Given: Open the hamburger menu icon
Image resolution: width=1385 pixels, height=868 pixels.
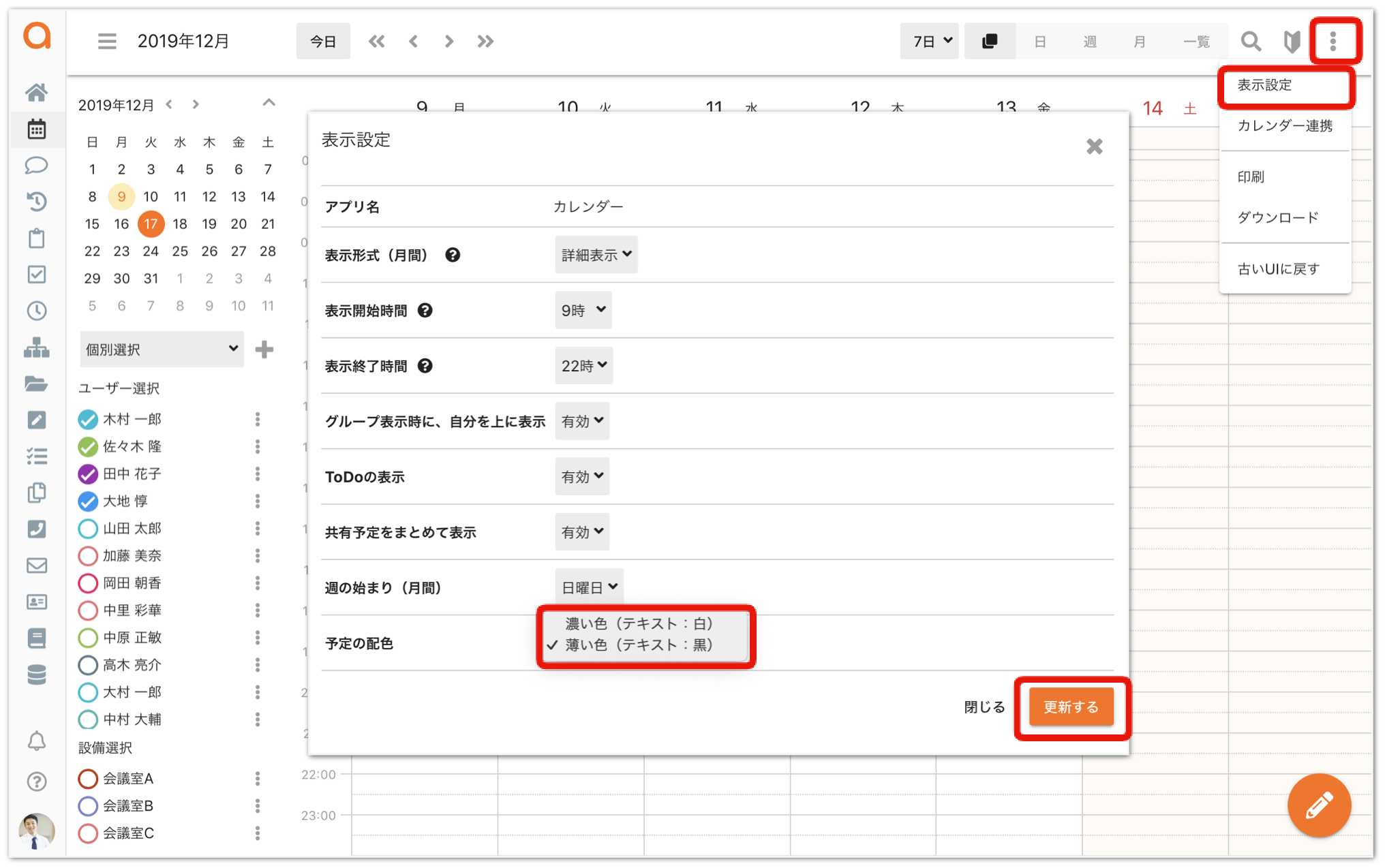Looking at the screenshot, I should pos(107,41).
